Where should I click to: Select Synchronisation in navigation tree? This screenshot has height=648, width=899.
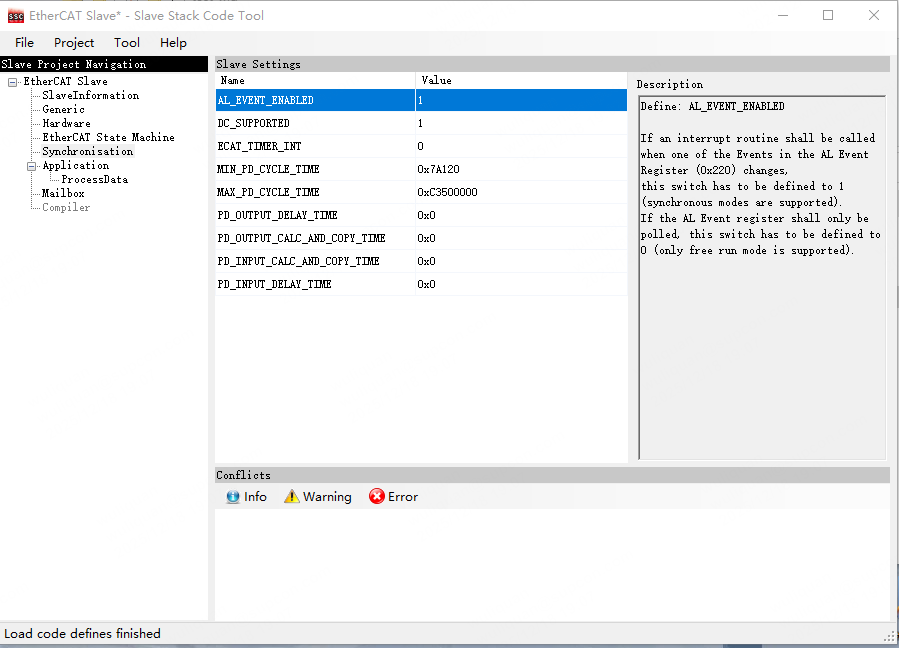pos(88,151)
